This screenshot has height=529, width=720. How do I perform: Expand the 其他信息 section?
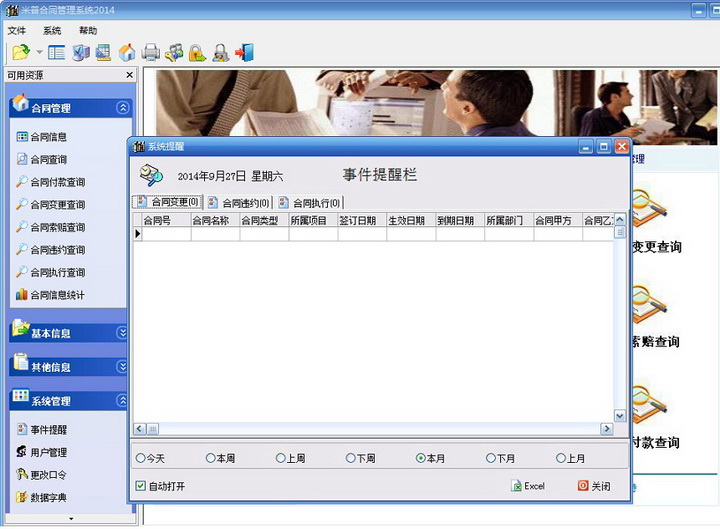[x=122, y=366]
